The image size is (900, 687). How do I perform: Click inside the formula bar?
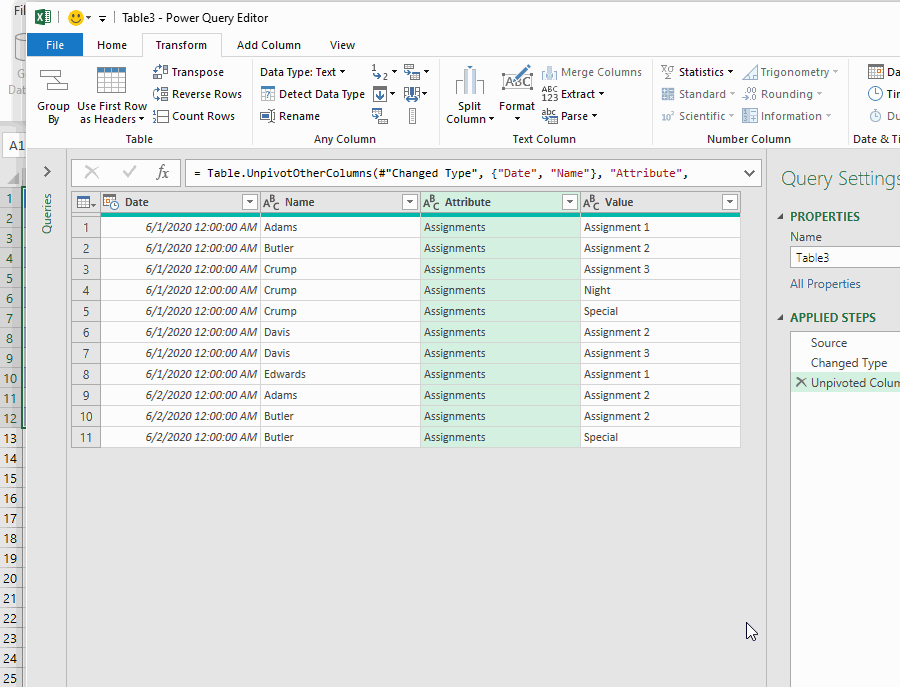coord(400,172)
